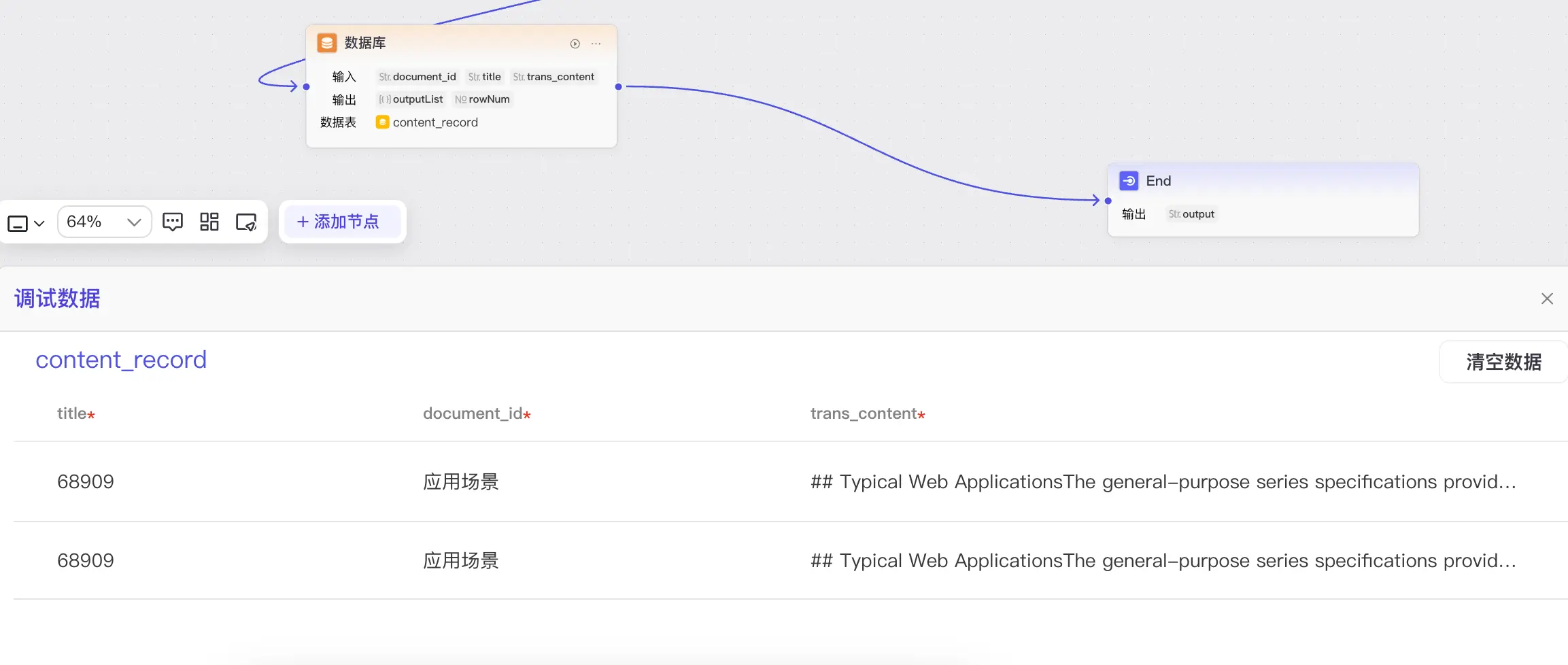Click the 数据库 node output connection port
The height and width of the screenshot is (665, 1568).
[618, 86]
